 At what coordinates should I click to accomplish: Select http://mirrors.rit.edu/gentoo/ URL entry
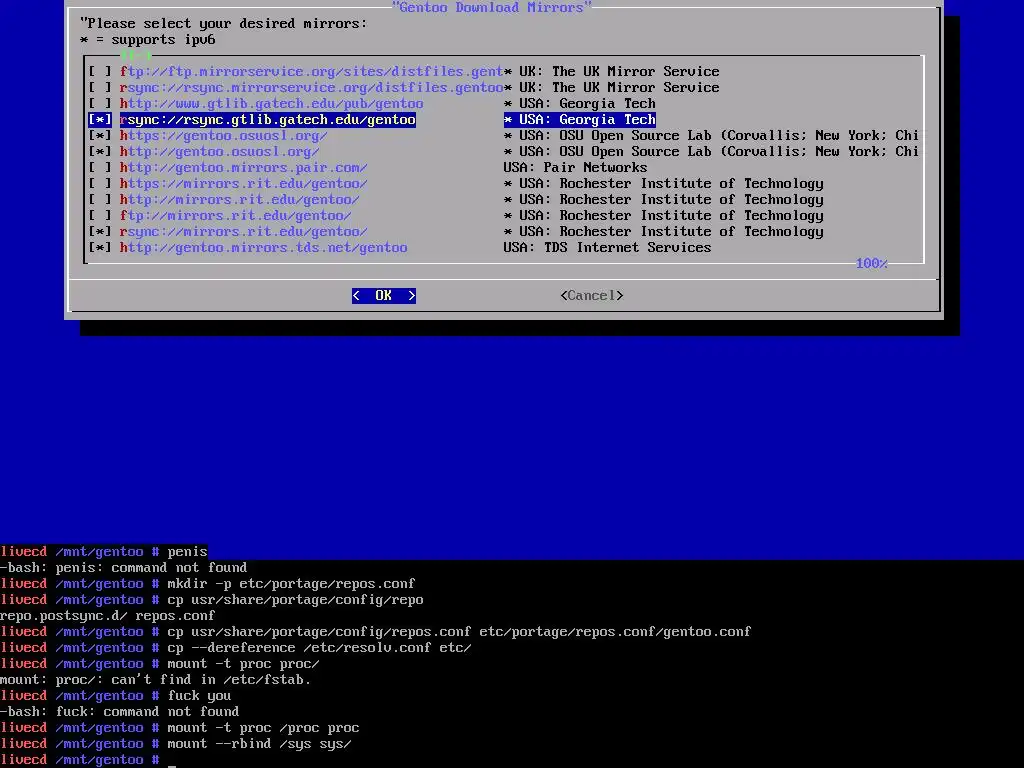pyautogui.click(x=240, y=199)
